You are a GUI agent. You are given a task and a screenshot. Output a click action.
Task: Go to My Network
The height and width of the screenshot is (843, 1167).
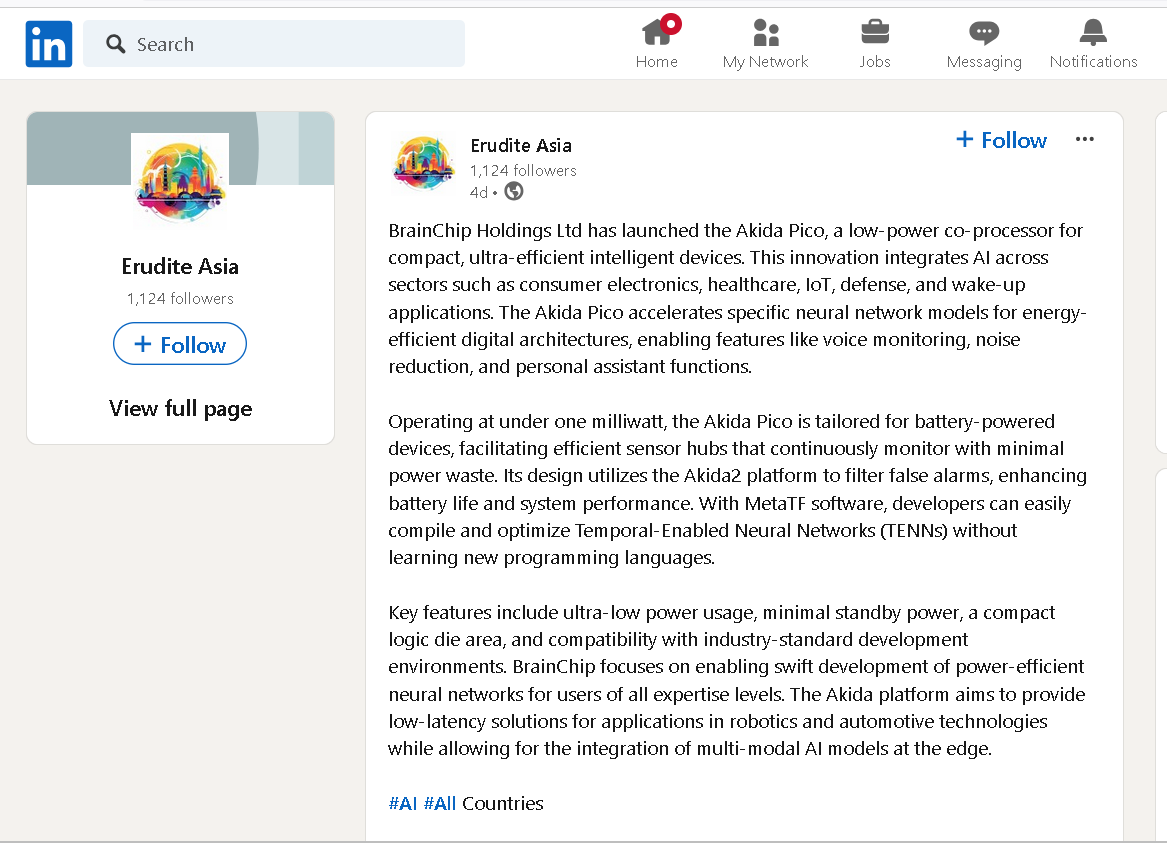765,43
